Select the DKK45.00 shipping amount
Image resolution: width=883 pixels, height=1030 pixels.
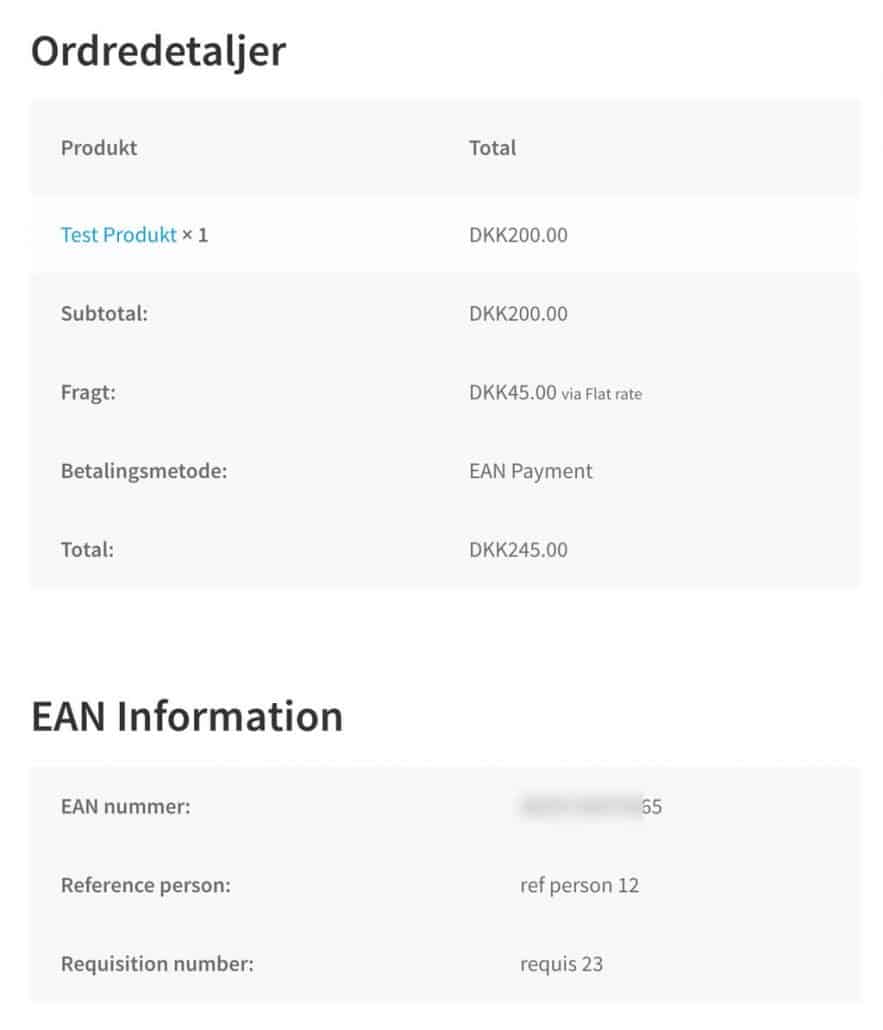coord(512,392)
